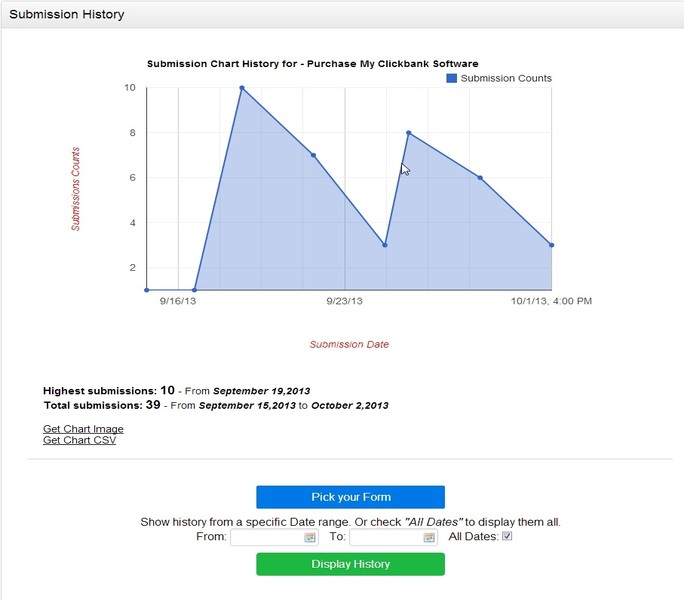Open the To date calendar picker icon
The image size is (684, 600).
point(429,538)
